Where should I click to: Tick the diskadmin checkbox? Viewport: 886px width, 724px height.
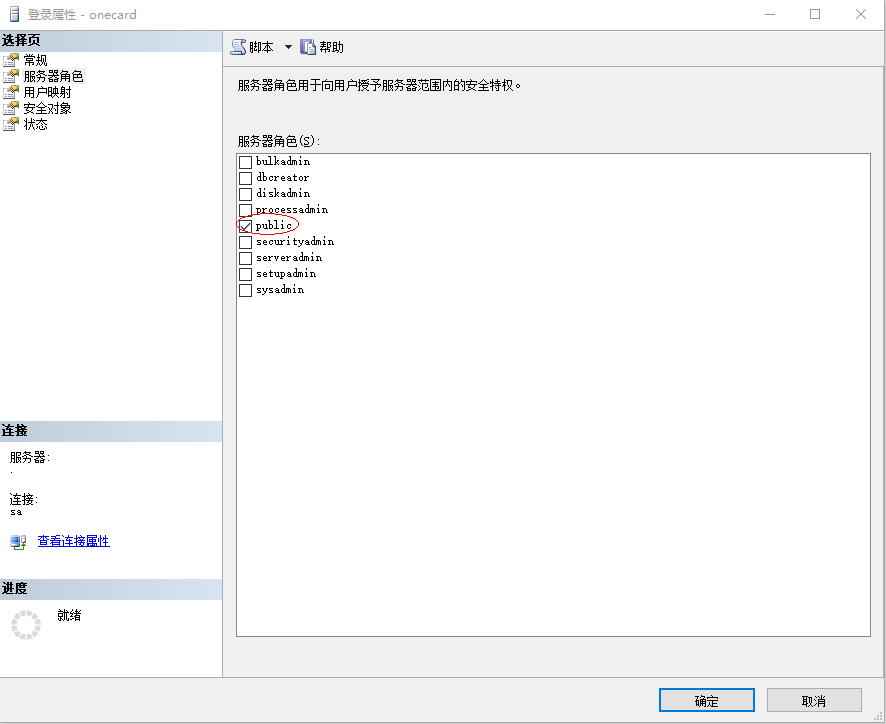245,194
